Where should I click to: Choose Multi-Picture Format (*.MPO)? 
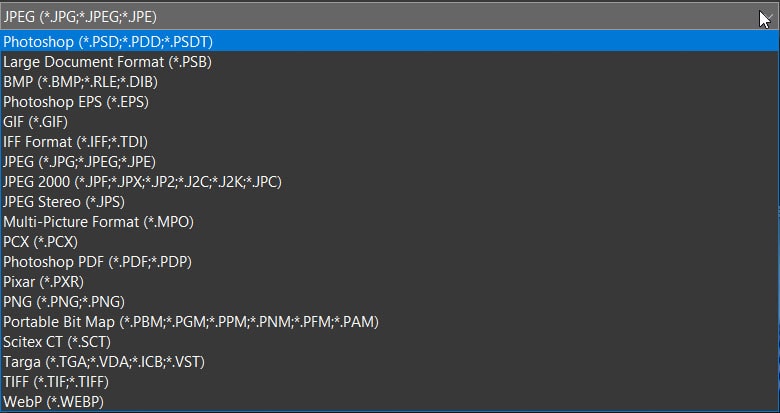(390, 222)
